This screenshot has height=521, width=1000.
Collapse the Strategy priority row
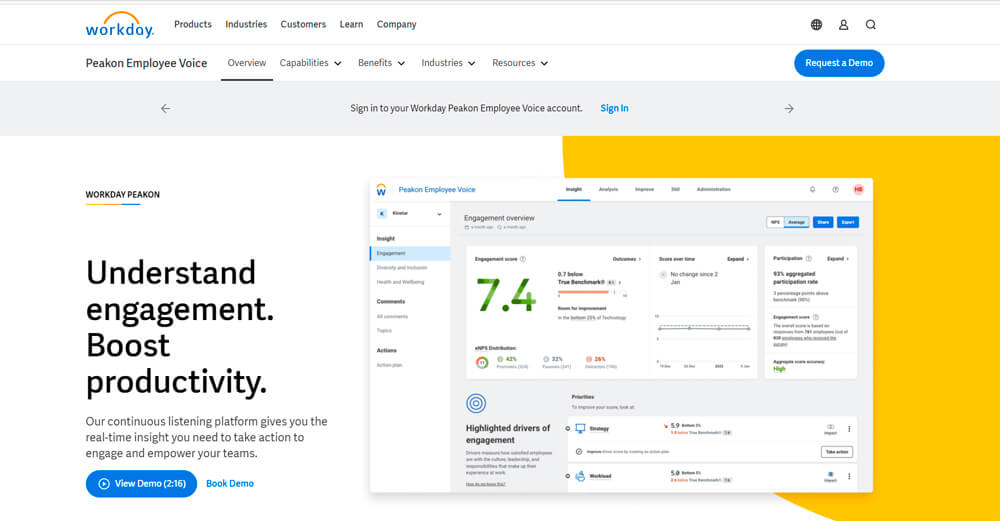(568, 429)
